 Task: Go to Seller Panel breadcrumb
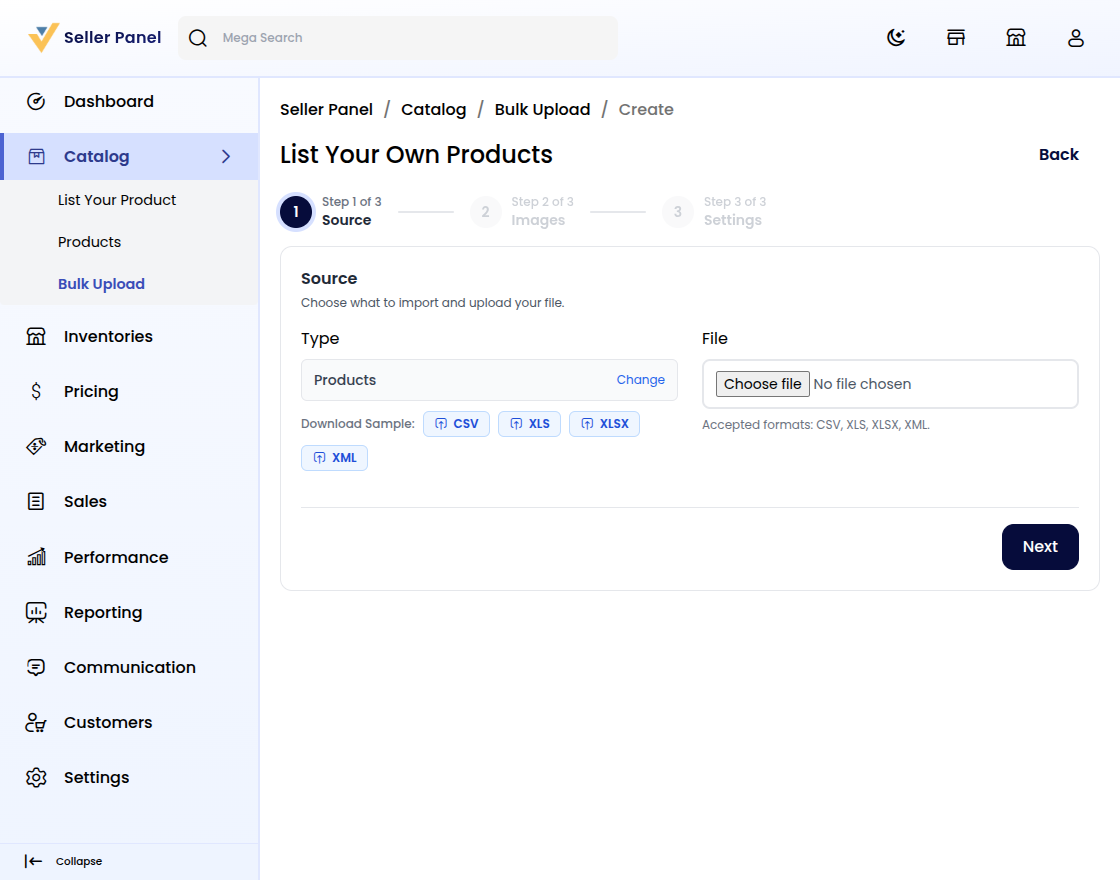point(326,109)
